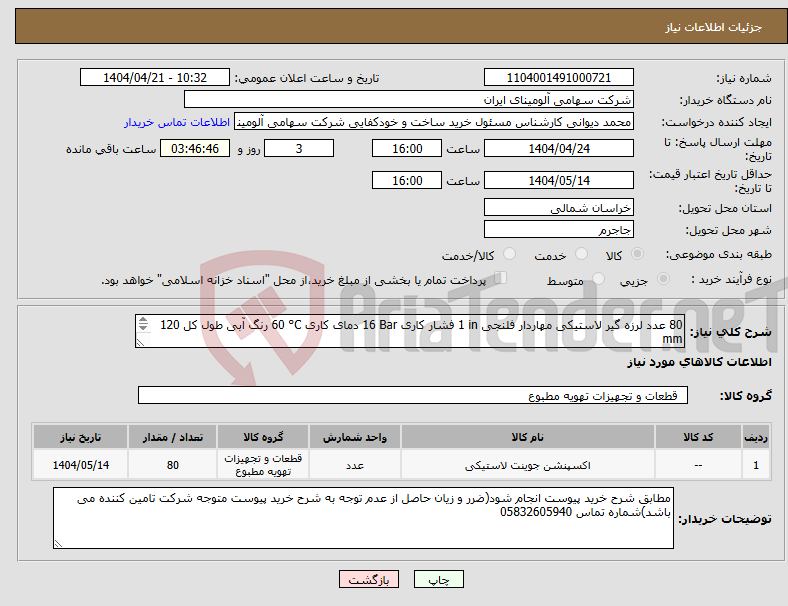The image size is (788, 606).
Task: Select the خدمت radio button
Action: [x=581, y=254]
